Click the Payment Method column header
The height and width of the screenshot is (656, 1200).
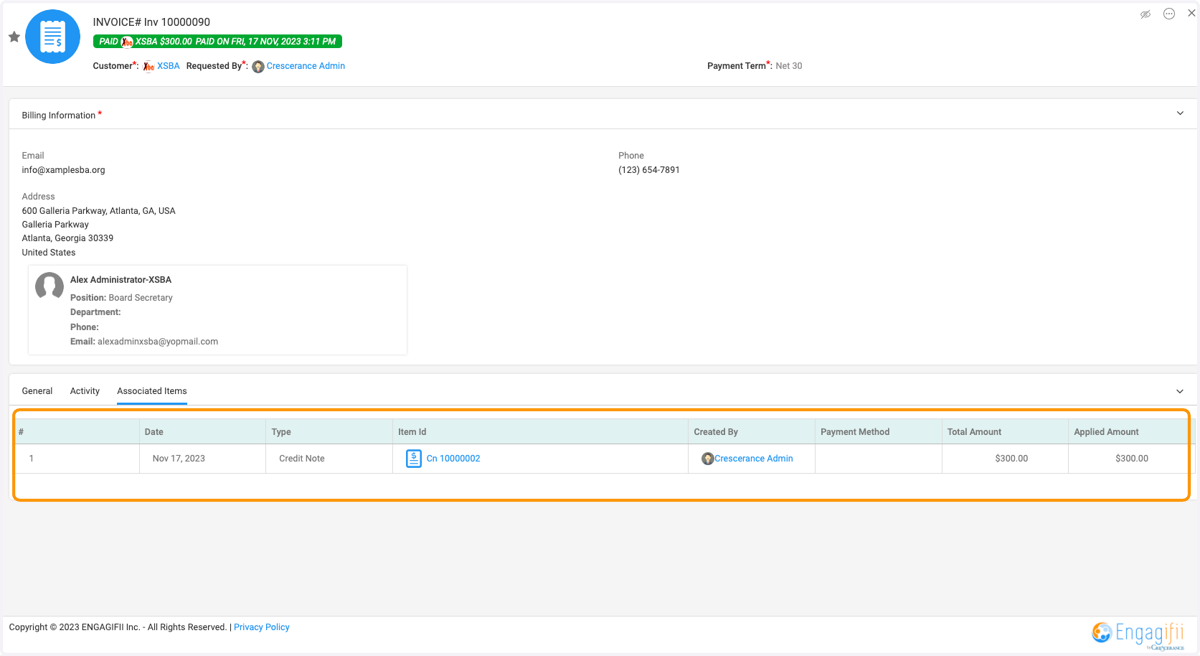pyautogui.click(x=879, y=432)
